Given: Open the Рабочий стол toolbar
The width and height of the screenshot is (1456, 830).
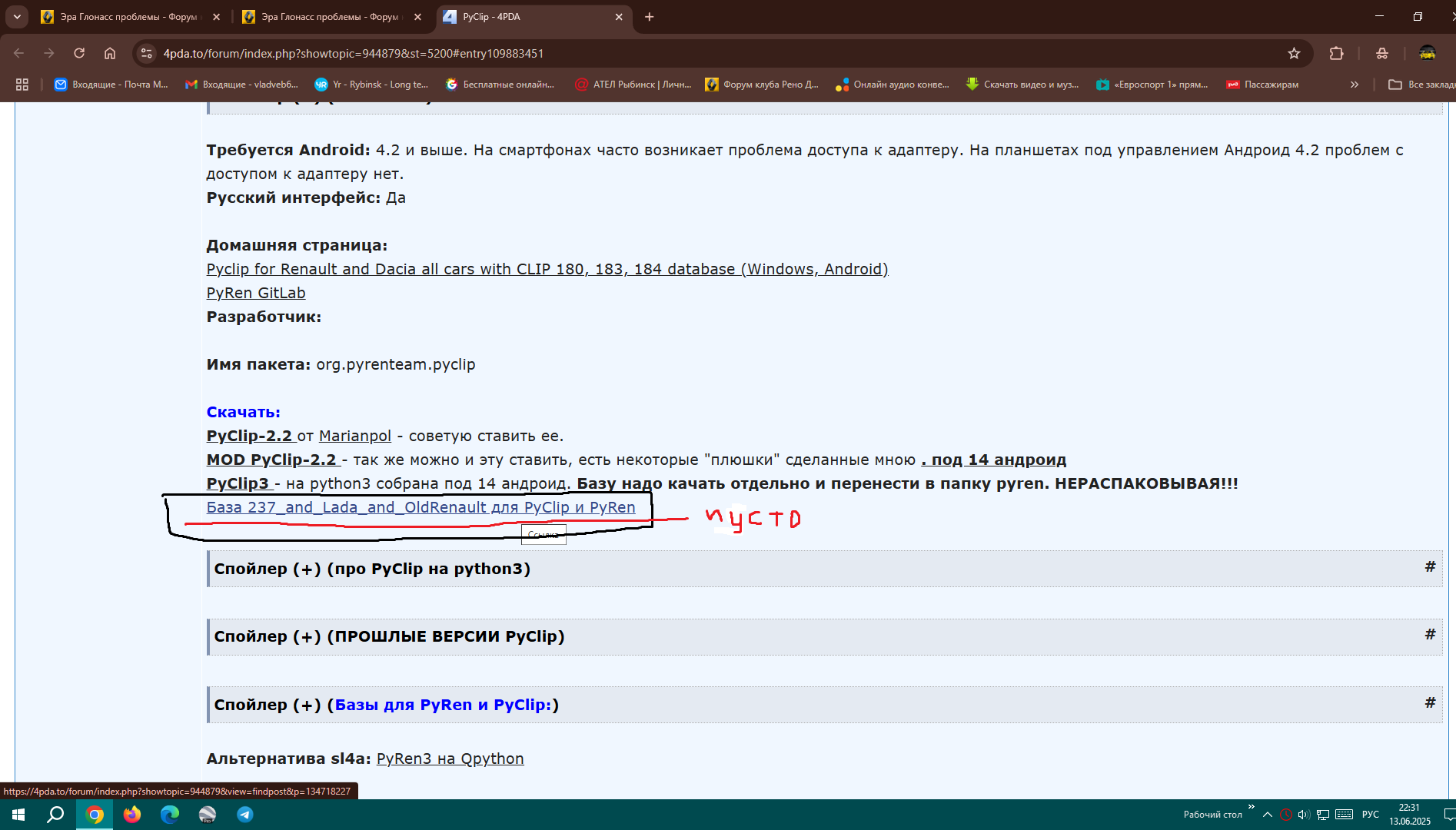Looking at the screenshot, I should click(x=1212, y=815).
